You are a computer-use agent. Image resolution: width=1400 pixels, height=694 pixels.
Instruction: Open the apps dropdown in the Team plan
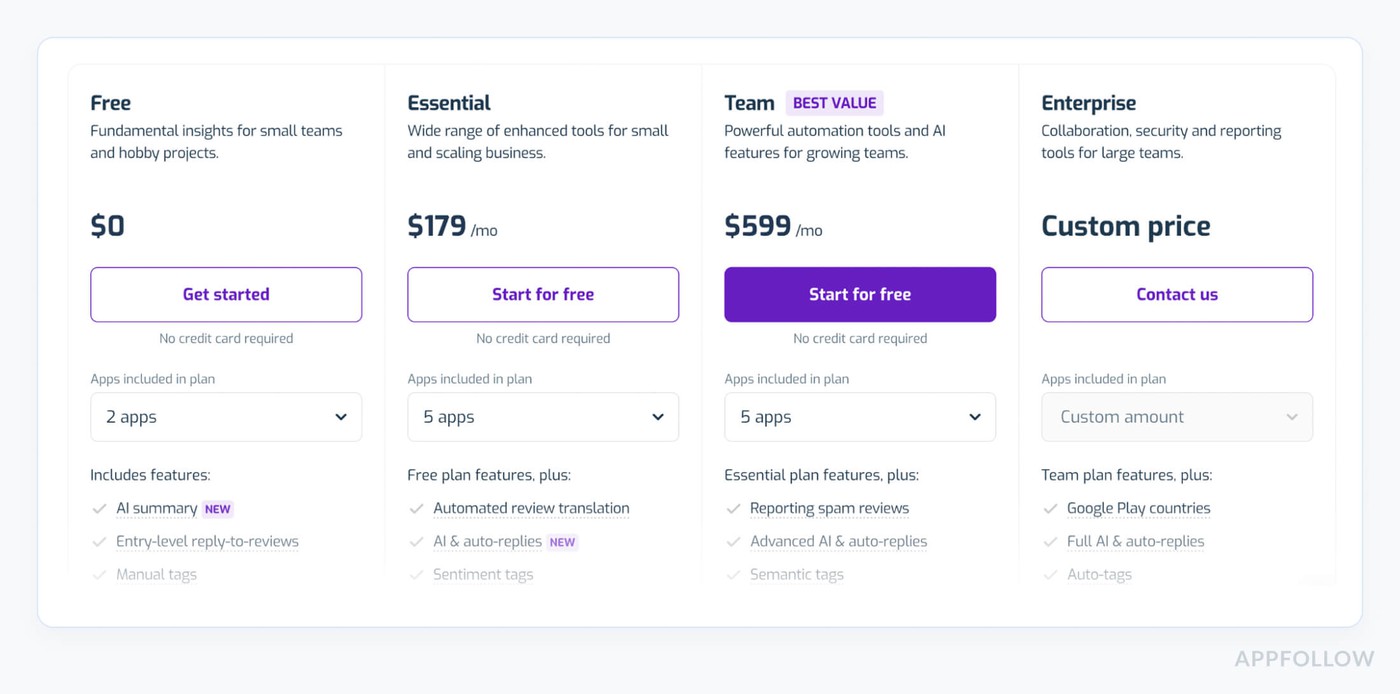tap(860, 417)
